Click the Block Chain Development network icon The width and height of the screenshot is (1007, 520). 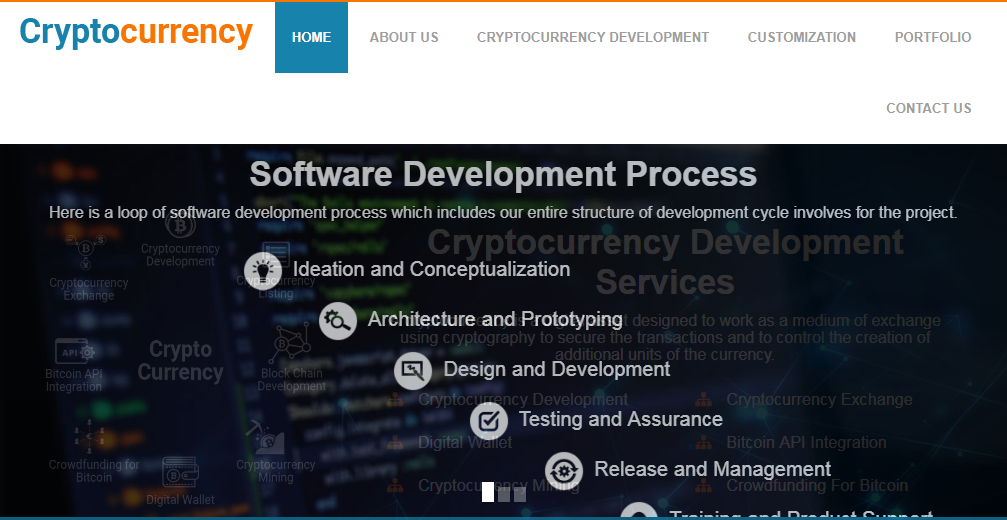pyautogui.click(x=290, y=343)
